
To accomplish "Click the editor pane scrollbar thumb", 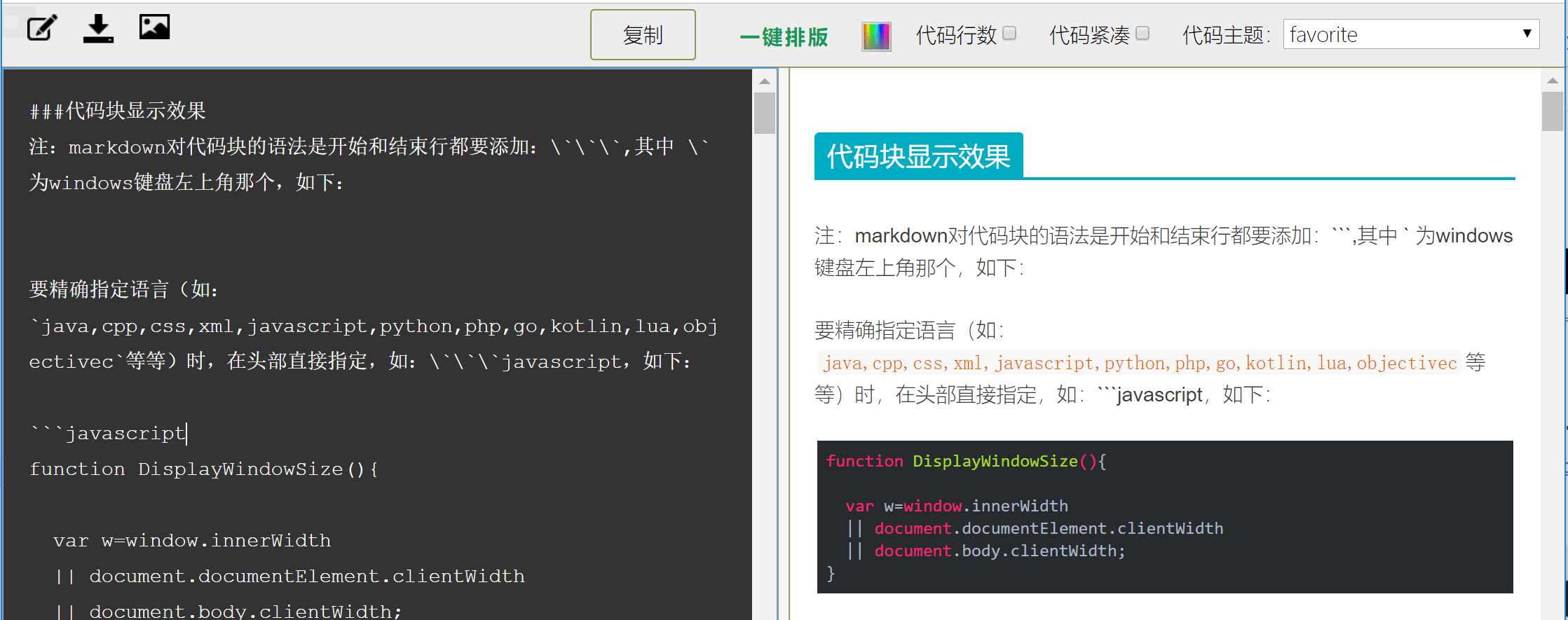I will click(765, 113).
